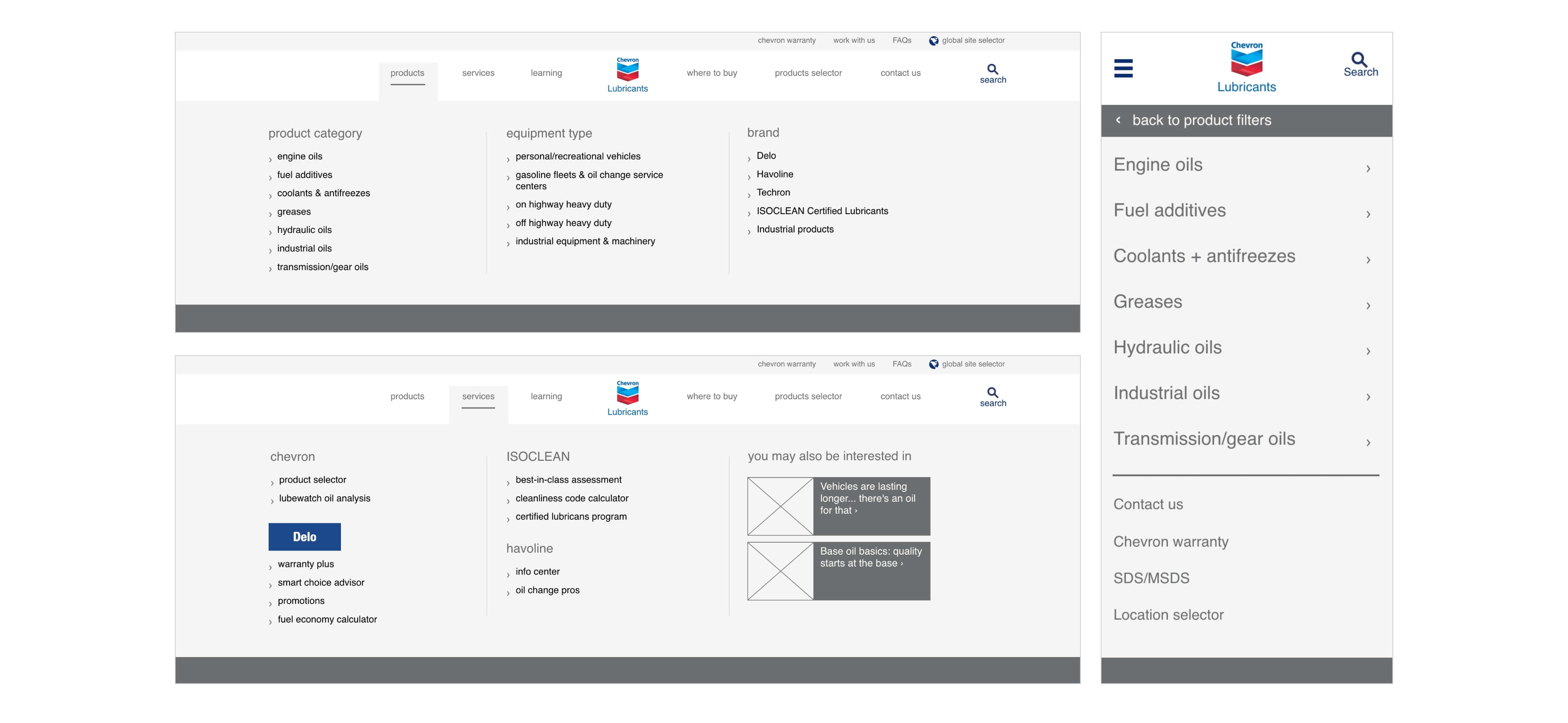The height and width of the screenshot is (723, 1568).
Task: Click the blue Delo brand button
Action: [x=304, y=537]
